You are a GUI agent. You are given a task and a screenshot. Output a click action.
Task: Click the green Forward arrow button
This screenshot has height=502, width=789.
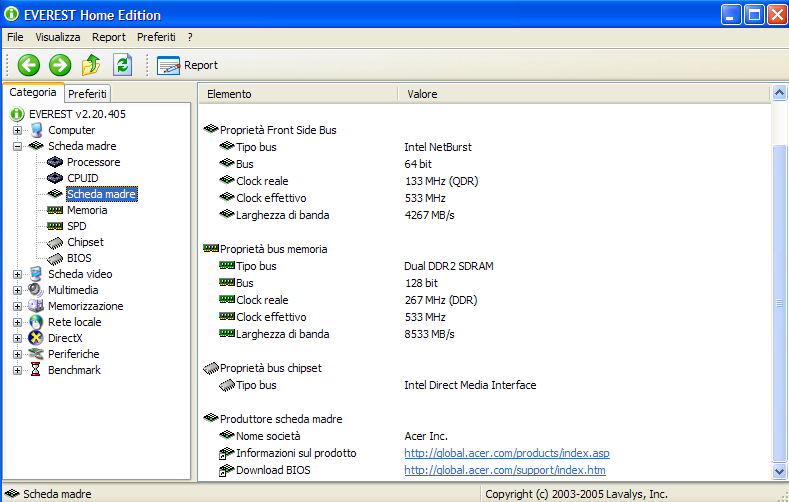[60, 65]
